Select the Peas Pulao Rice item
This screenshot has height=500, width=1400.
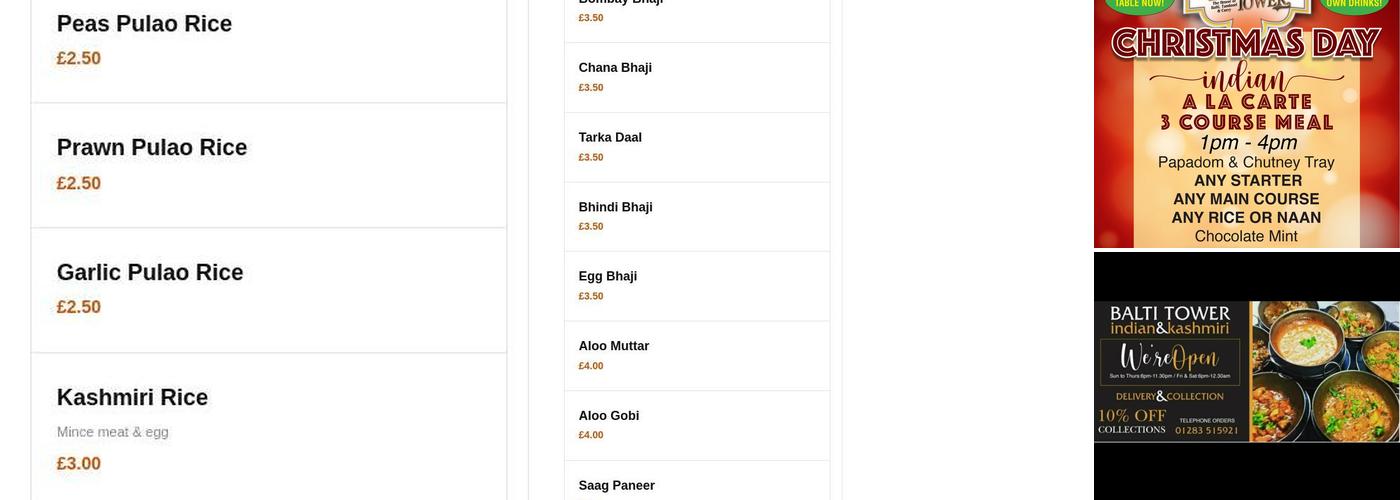click(144, 24)
